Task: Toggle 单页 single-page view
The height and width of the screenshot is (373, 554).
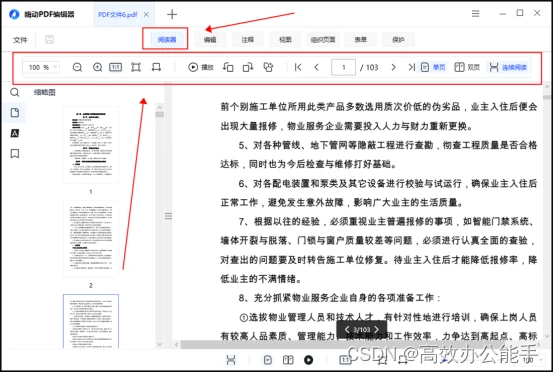Action: (x=433, y=67)
